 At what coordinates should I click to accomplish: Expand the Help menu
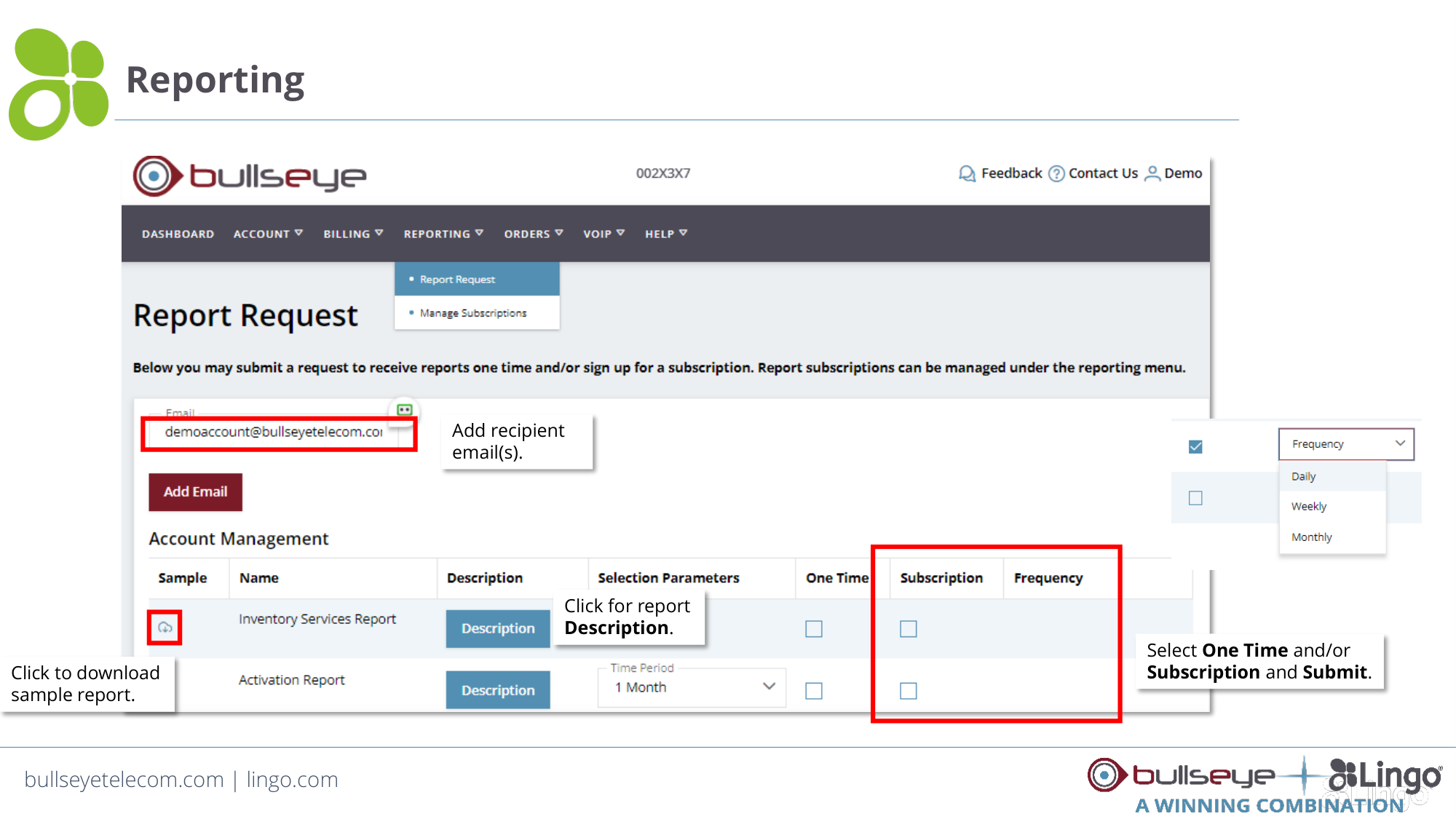pyautogui.click(x=666, y=234)
